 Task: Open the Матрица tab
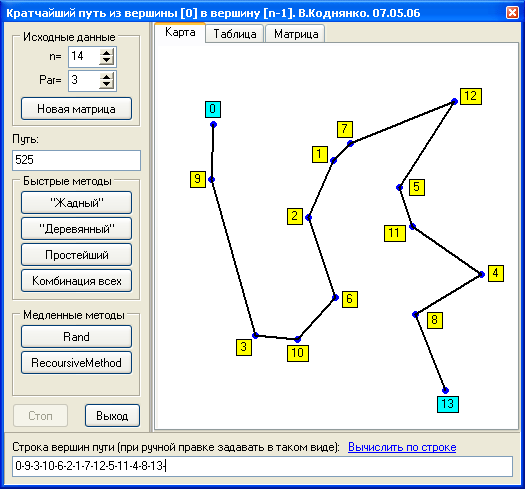[296, 34]
